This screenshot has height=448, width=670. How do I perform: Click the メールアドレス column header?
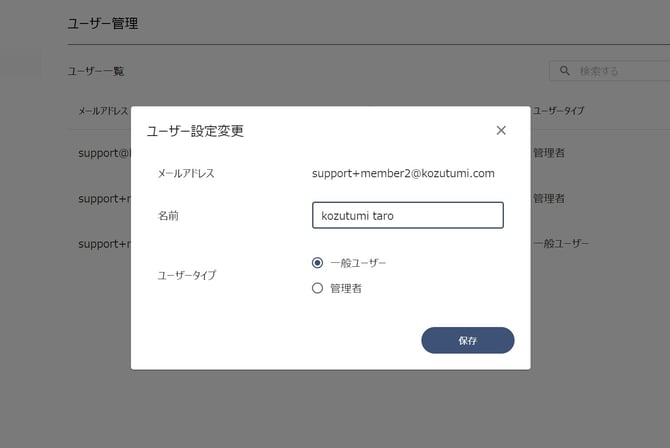tap(103, 111)
